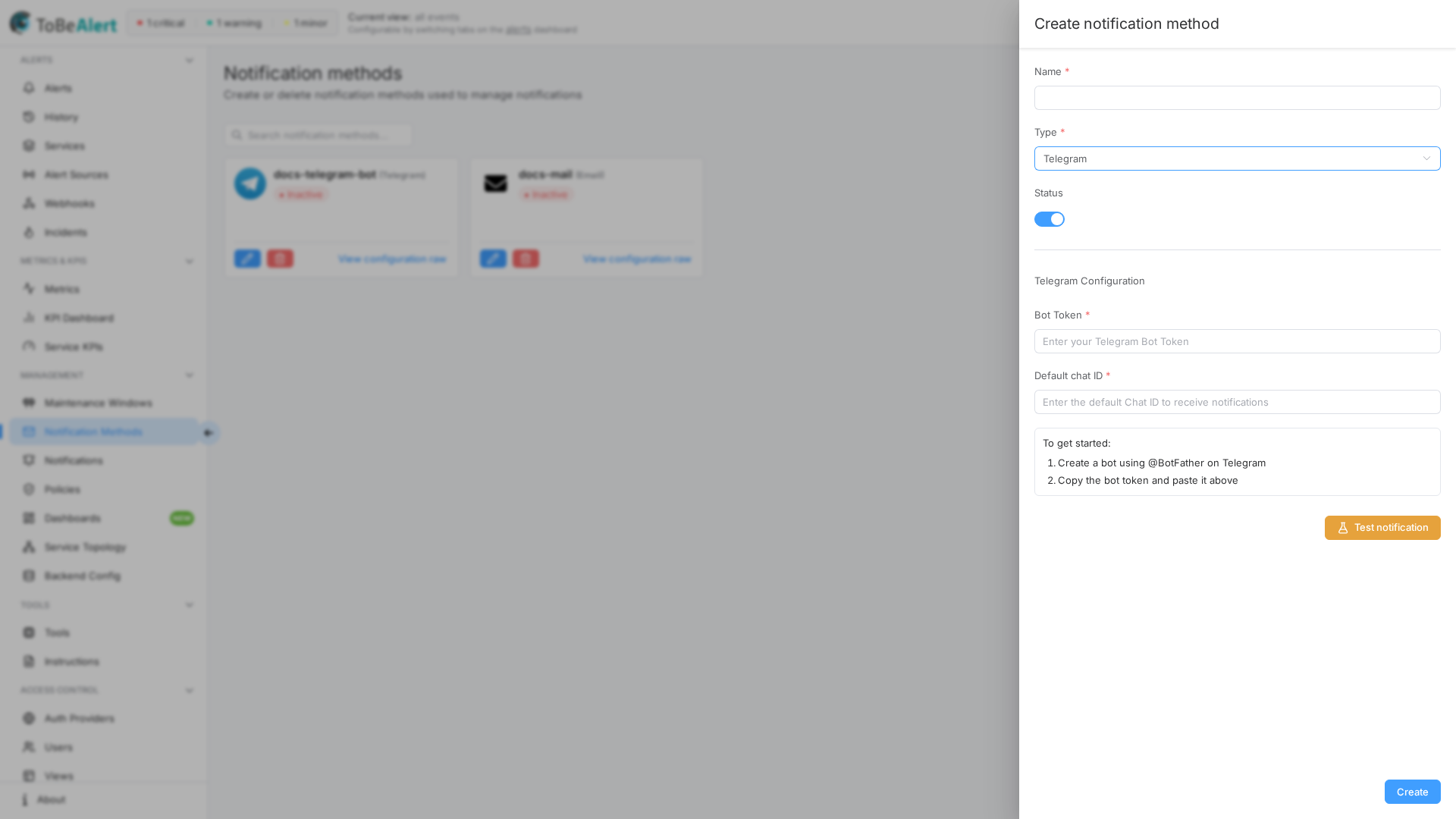This screenshot has width=1456, height=819.
Task: Open Alerts bell icon in sidebar
Action: (29, 88)
